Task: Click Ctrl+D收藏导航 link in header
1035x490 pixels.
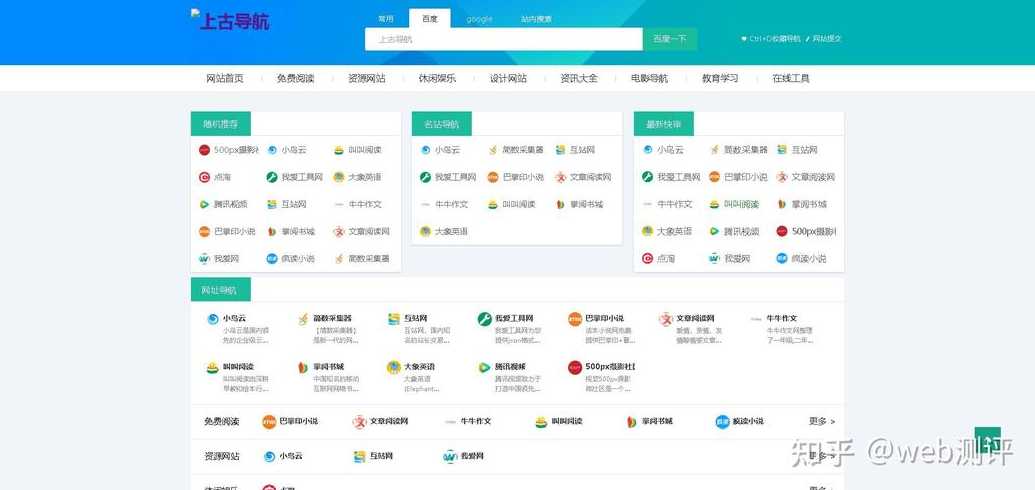Action: tap(771, 39)
